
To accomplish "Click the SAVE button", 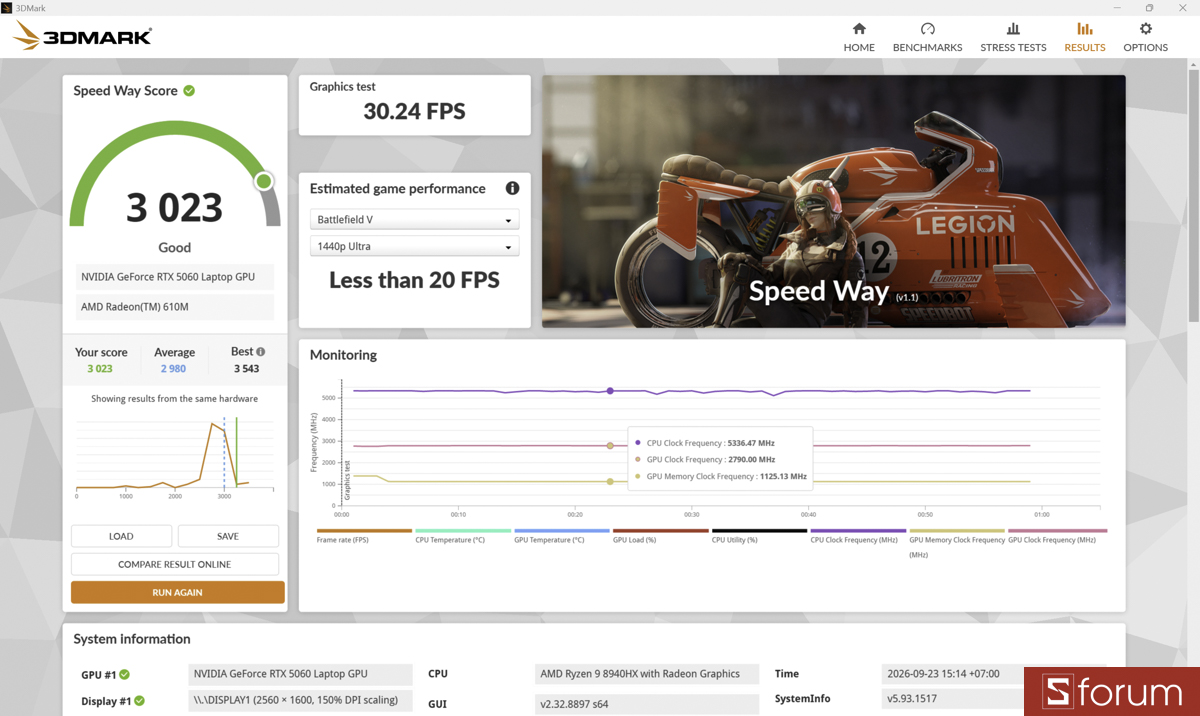I will (x=228, y=536).
